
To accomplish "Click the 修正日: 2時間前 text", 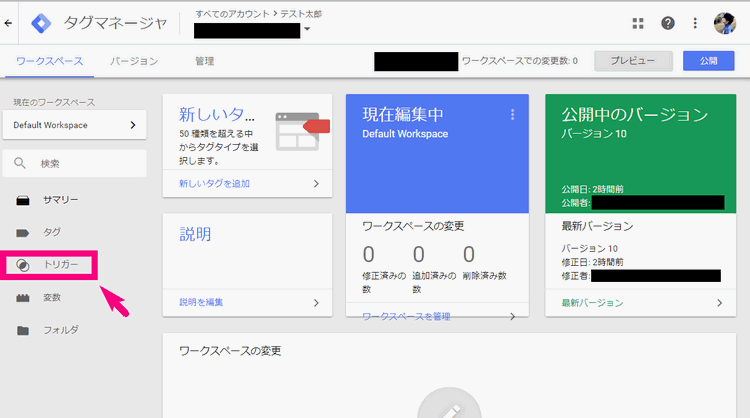I will click(x=592, y=262).
